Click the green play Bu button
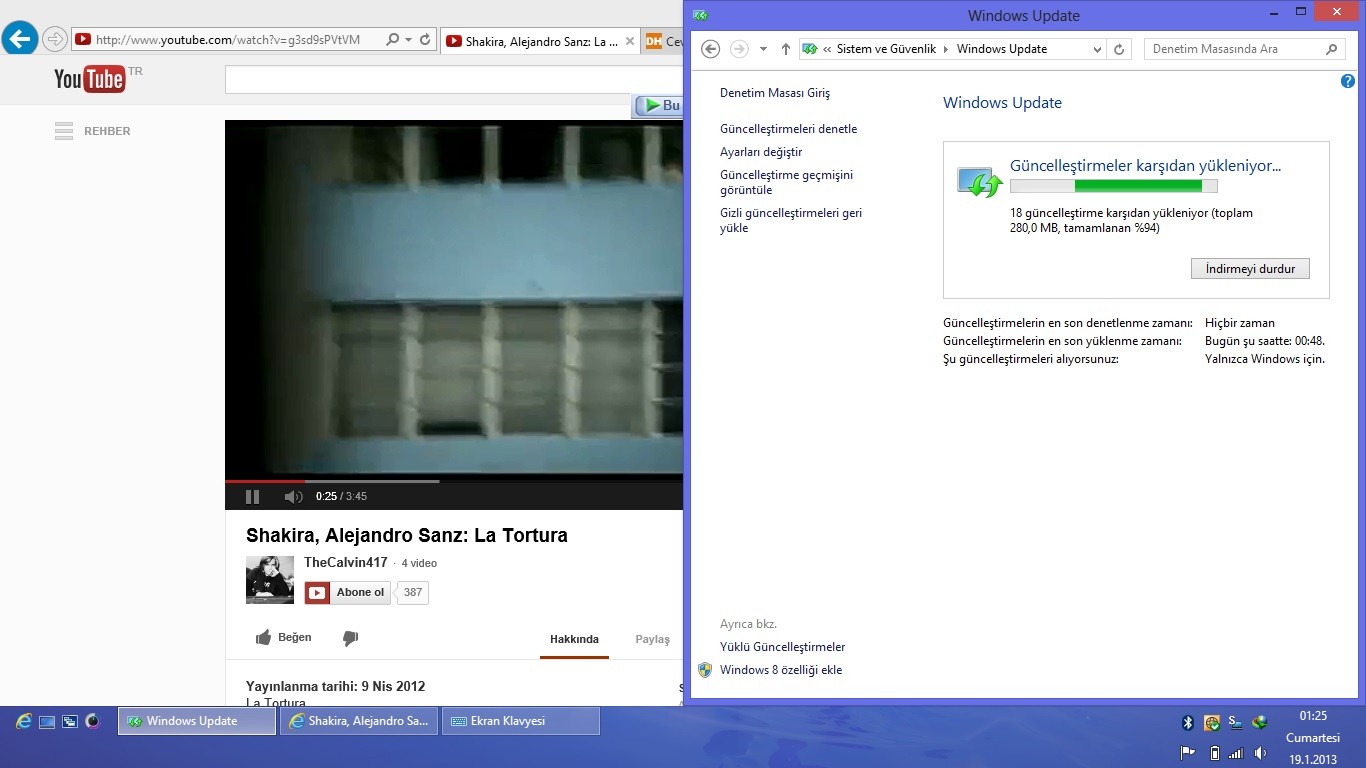This screenshot has width=1366, height=768. (658, 105)
